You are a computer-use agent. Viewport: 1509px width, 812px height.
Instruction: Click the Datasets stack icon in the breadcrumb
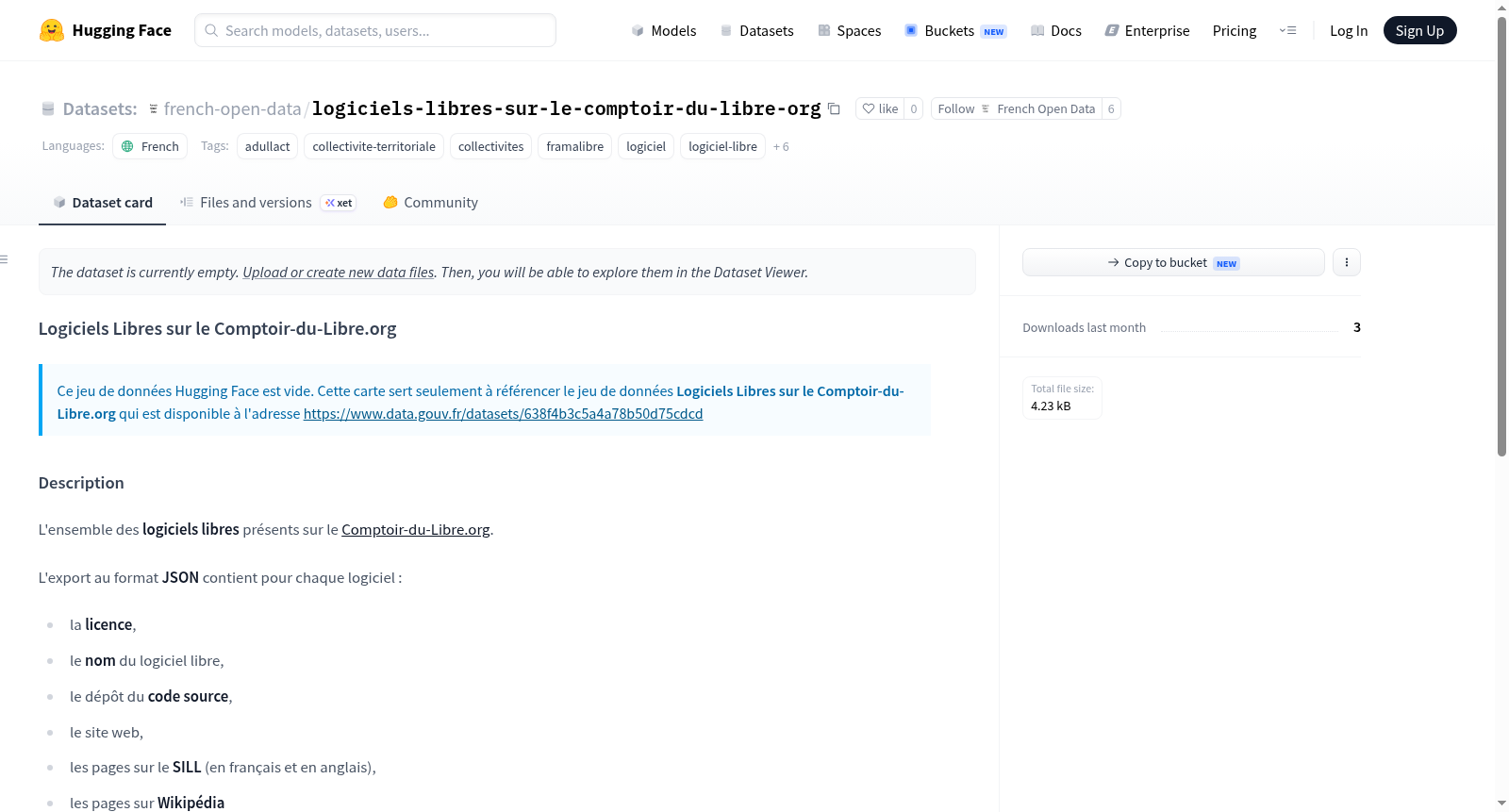(x=48, y=109)
